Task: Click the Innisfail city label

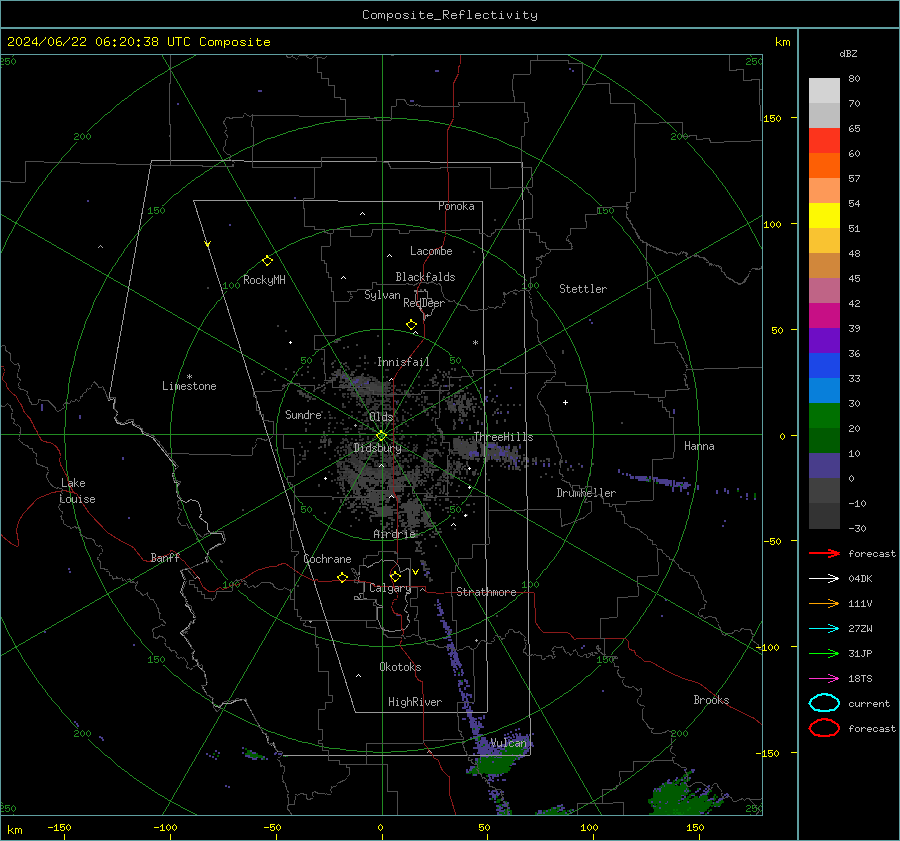Action: coord(403,362)
